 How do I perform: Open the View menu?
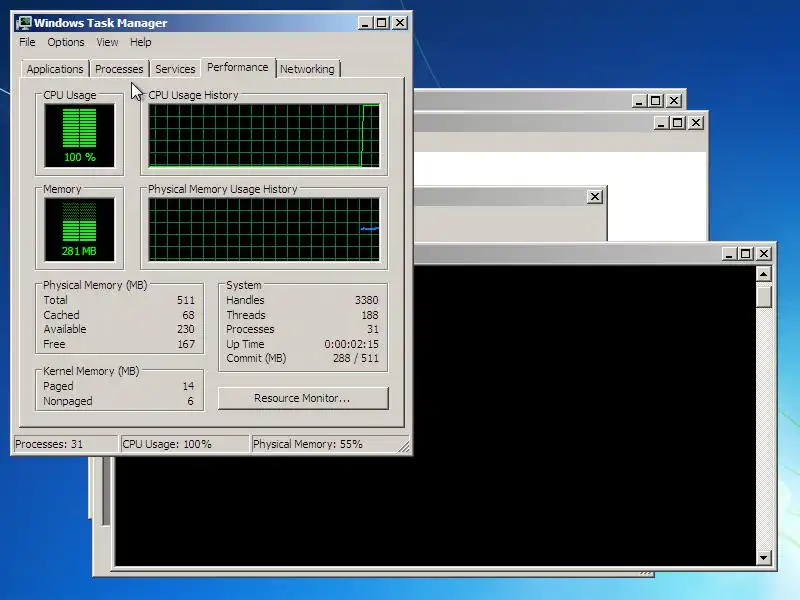(107, 42)
